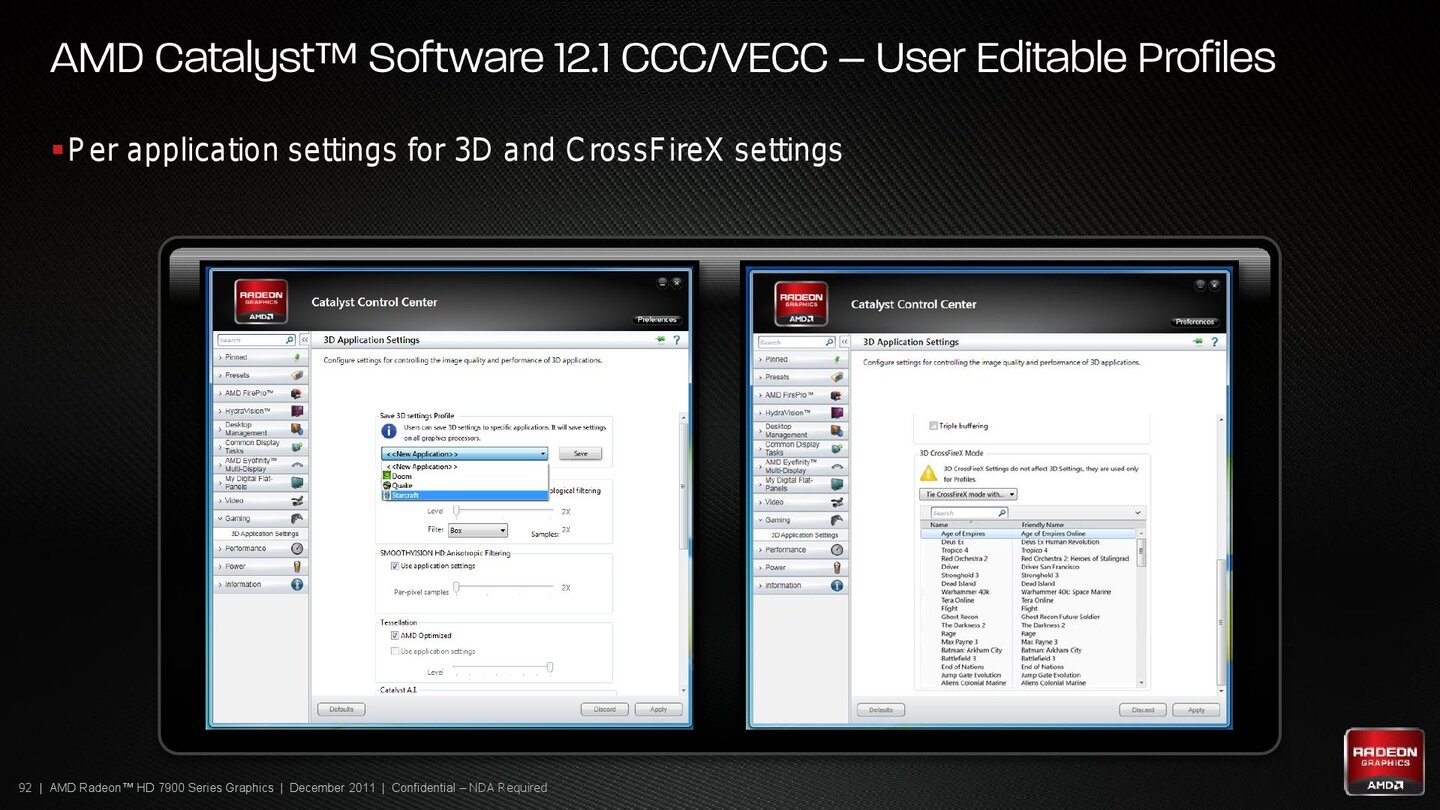The width and height of the screenshot is (1440, 810).
Task: Click Performance gauge icon in left window
Action: pos(297,548)
